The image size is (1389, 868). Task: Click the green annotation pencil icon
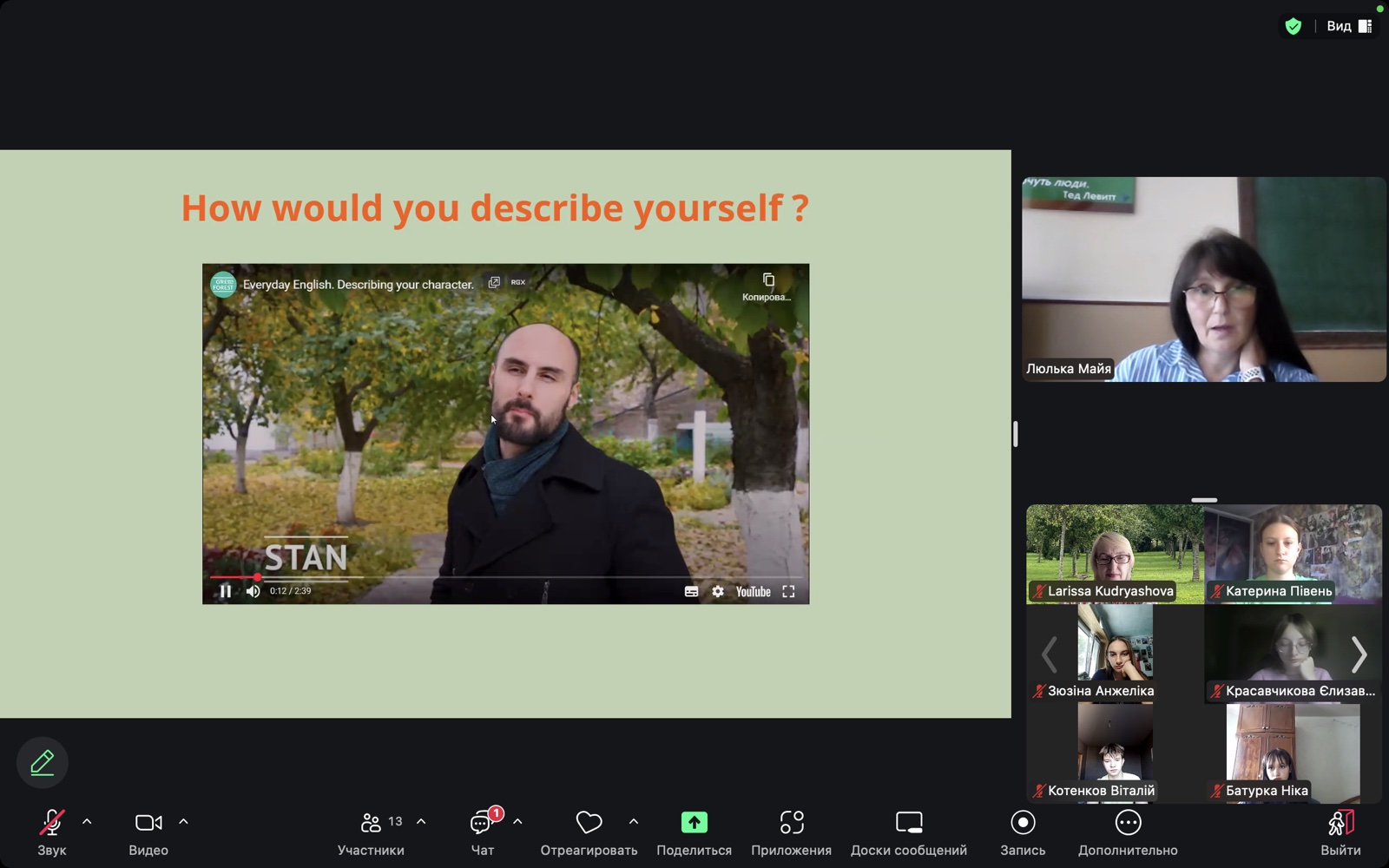pyautogui.click(x=42, y=762)
